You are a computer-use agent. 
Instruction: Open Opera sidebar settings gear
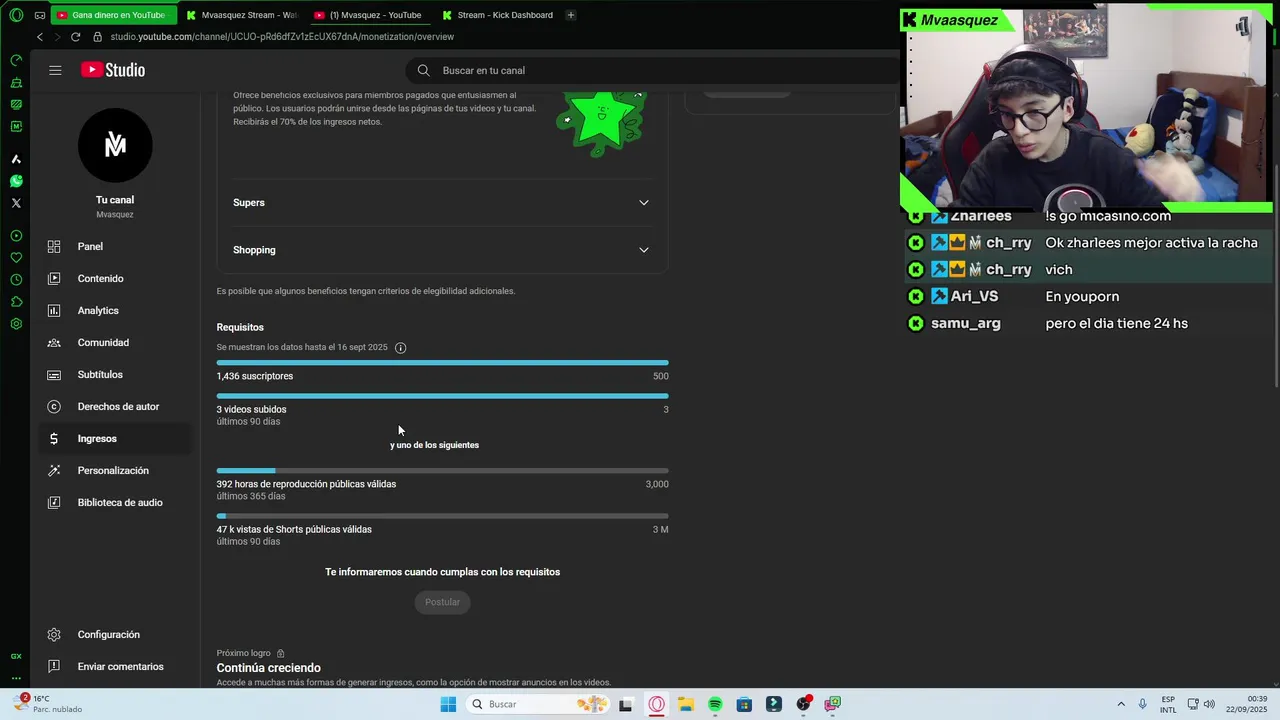click(16, 324)
